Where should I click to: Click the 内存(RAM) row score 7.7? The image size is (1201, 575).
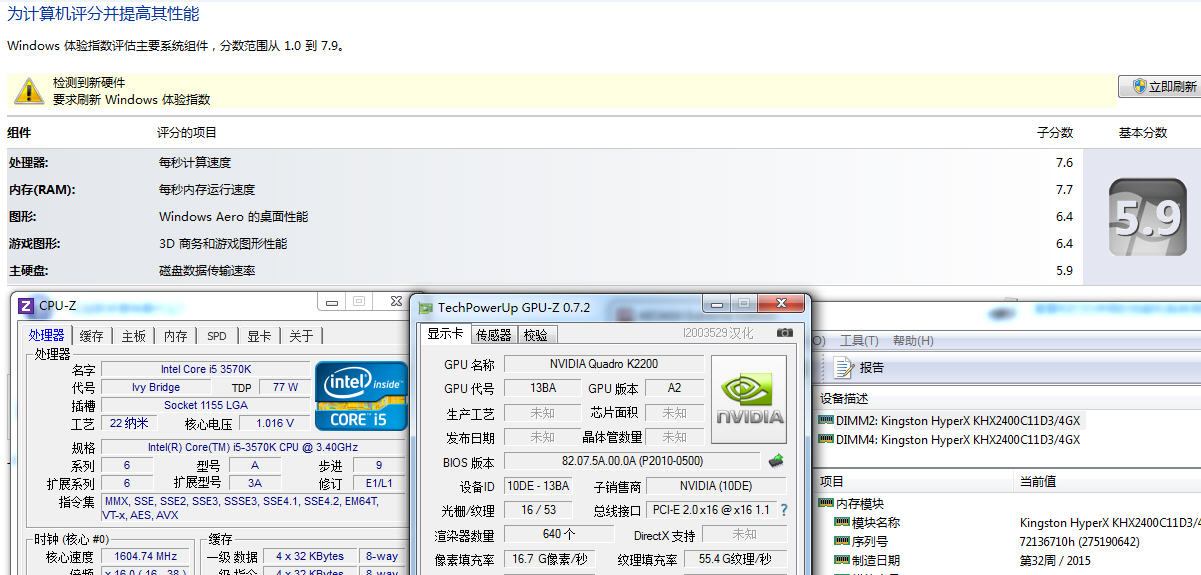[1064, 190]
